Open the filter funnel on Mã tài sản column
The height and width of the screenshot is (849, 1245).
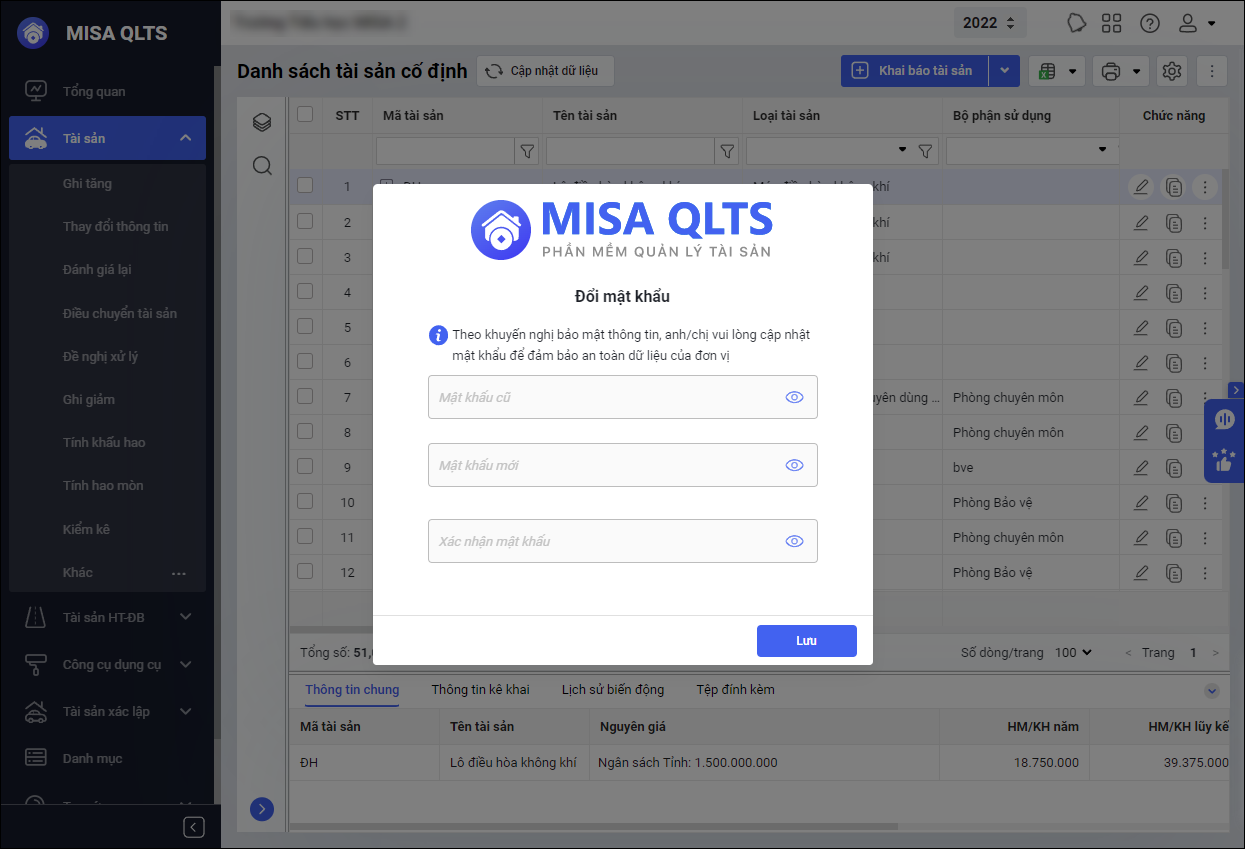[x=527, y=151]
